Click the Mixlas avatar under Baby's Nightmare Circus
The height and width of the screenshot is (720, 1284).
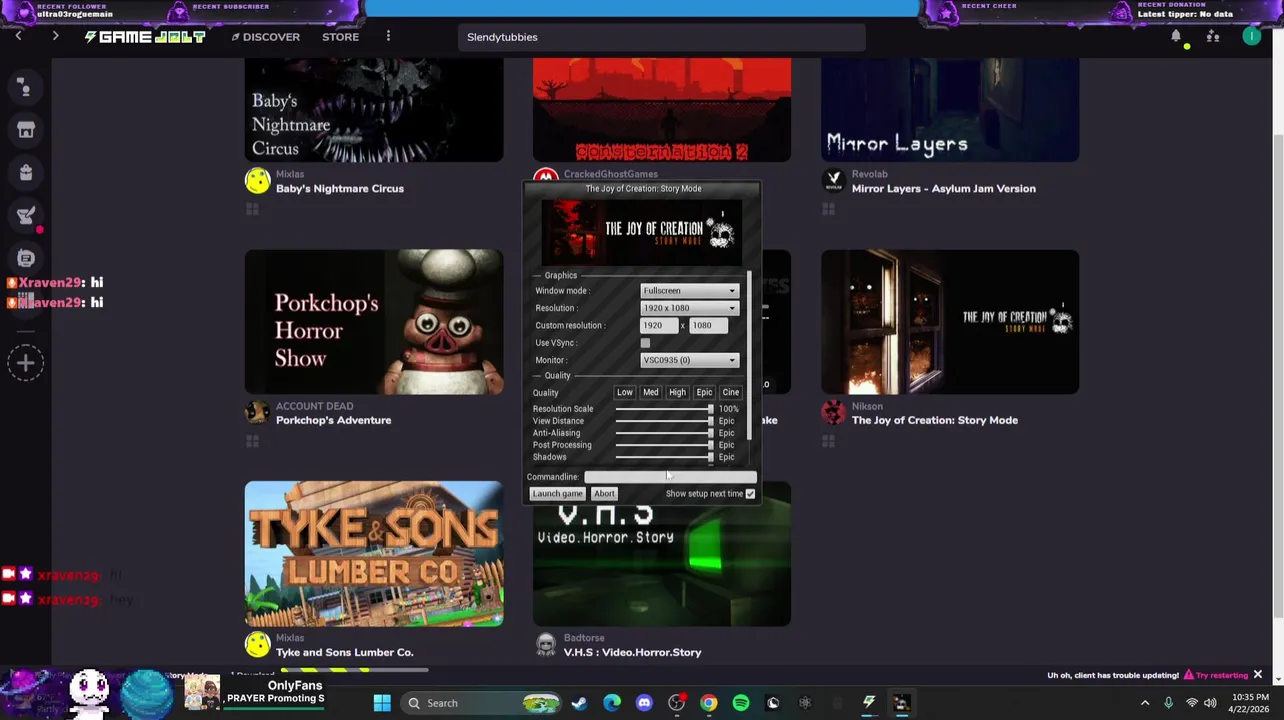(257, 181)
